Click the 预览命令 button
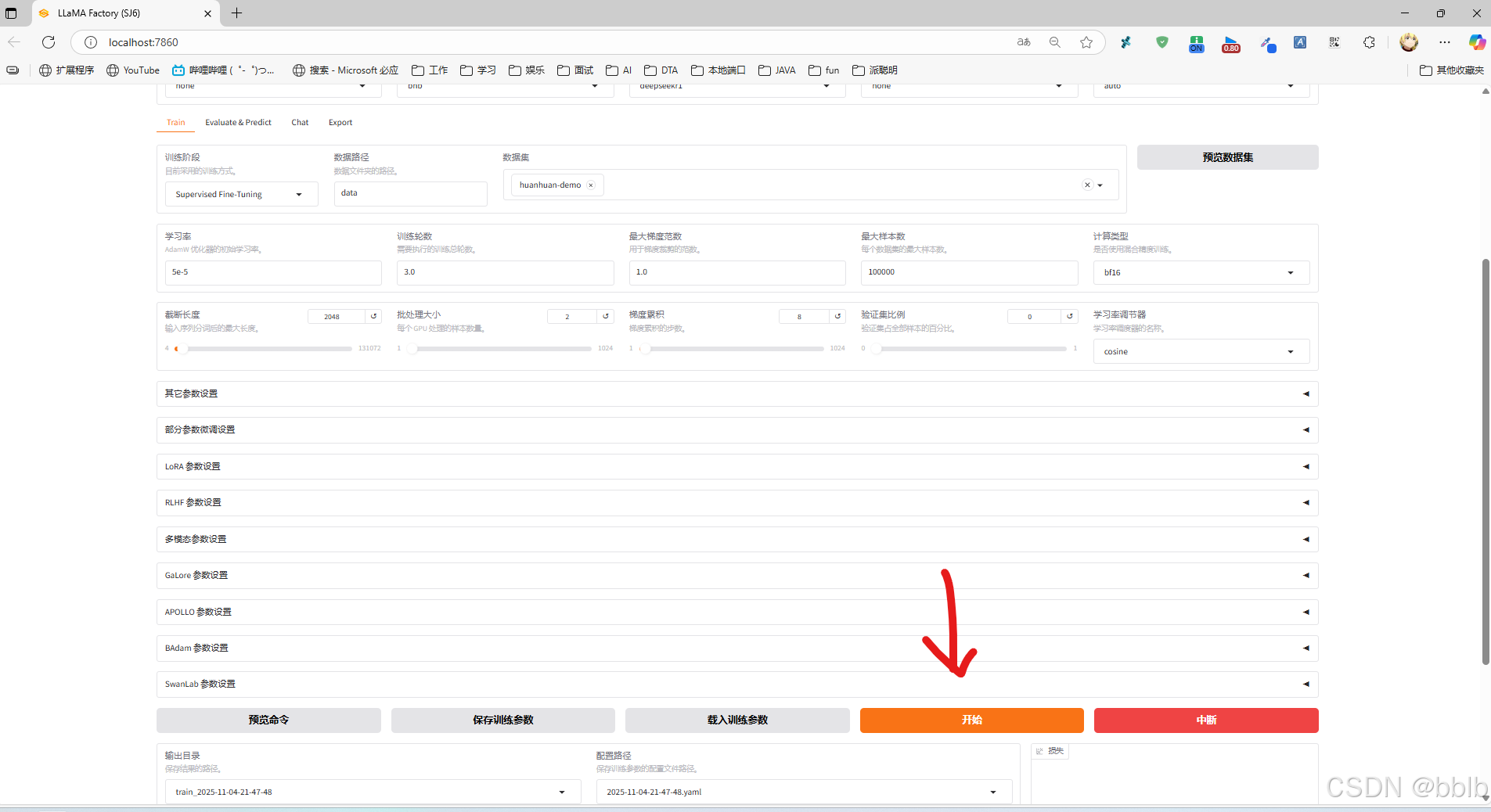The image size is (1491, 812). click(x=268, y=720)
